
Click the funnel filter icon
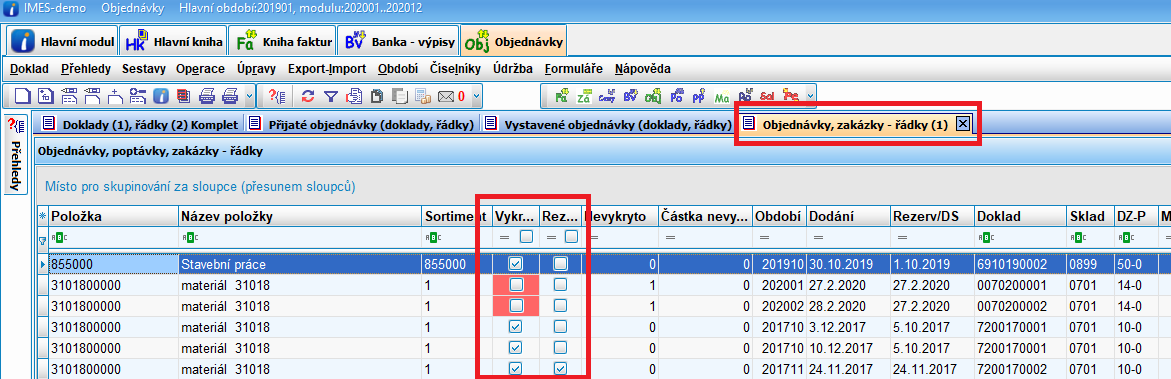point(331,96)
